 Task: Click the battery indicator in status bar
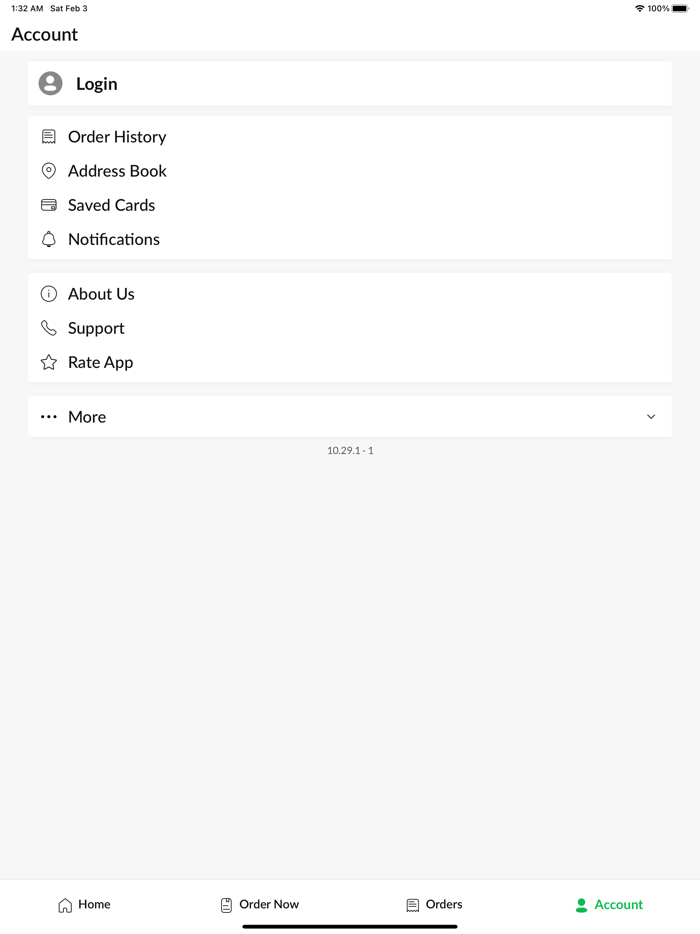click(x=680, y=8)
